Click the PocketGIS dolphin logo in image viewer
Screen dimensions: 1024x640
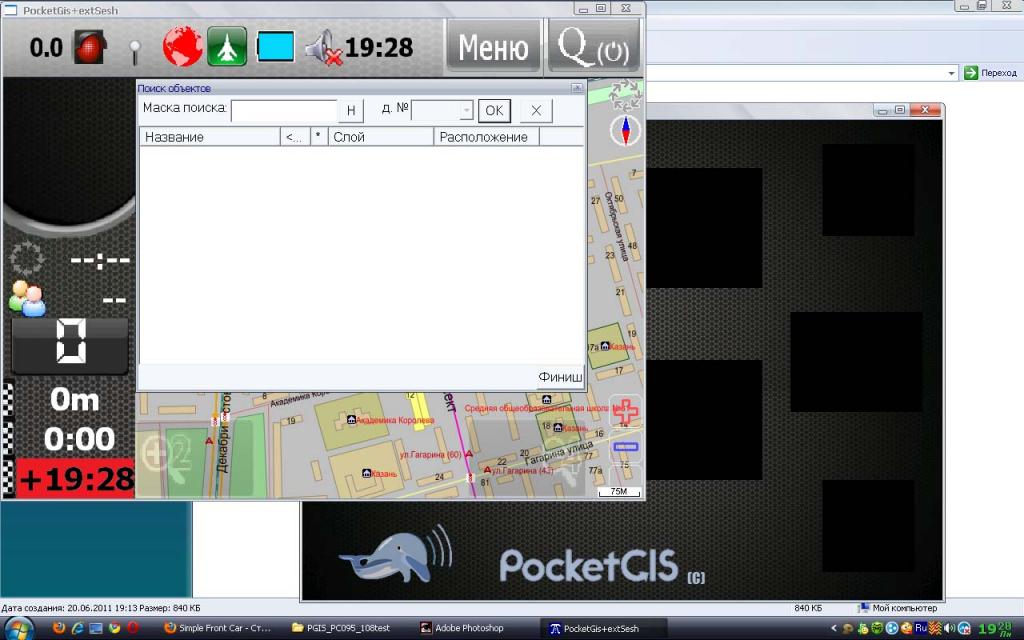coord(396,555)
